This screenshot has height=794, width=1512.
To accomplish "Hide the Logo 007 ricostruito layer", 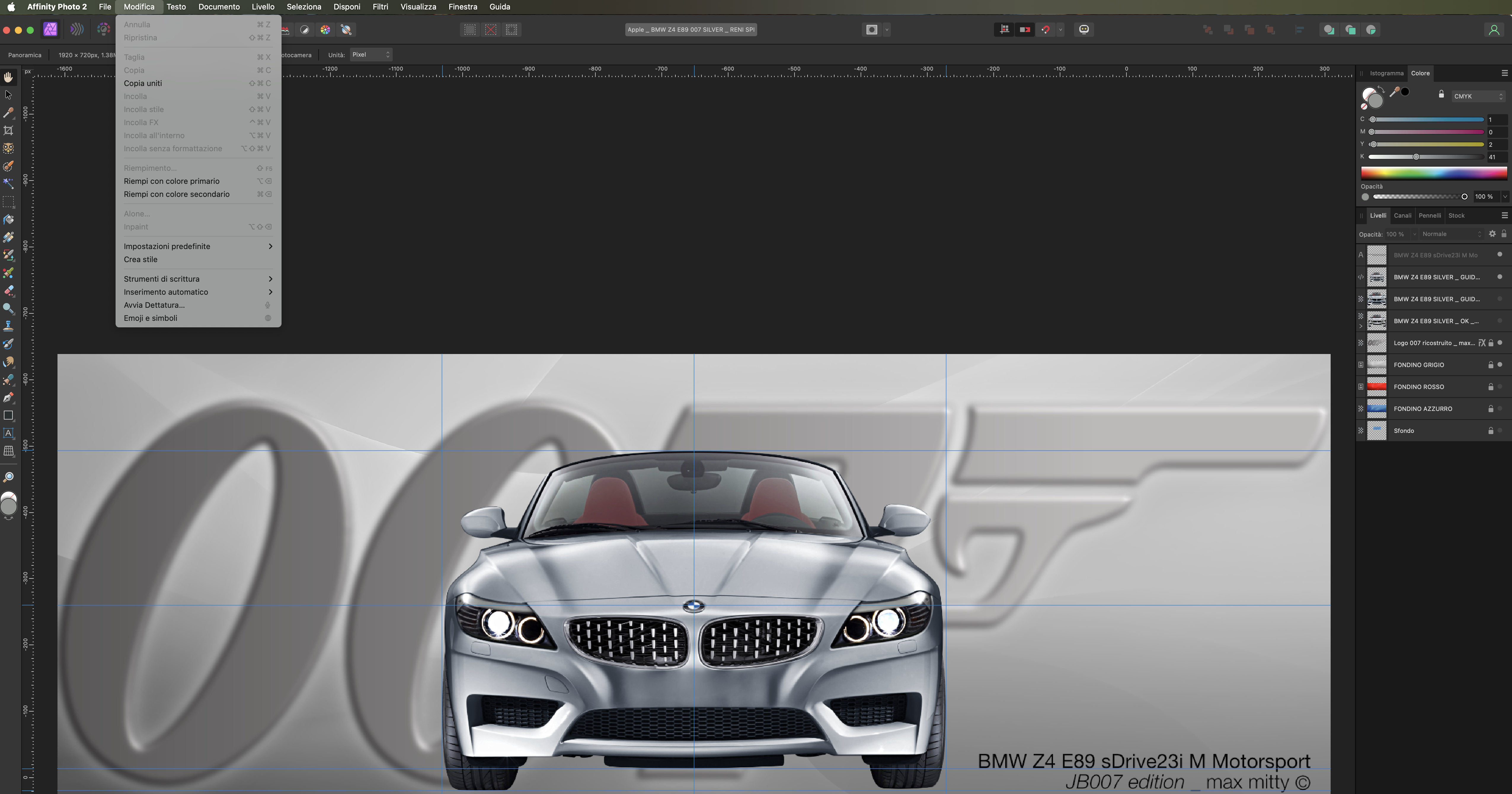I will pyautogui.click(x=1500, y=342).
